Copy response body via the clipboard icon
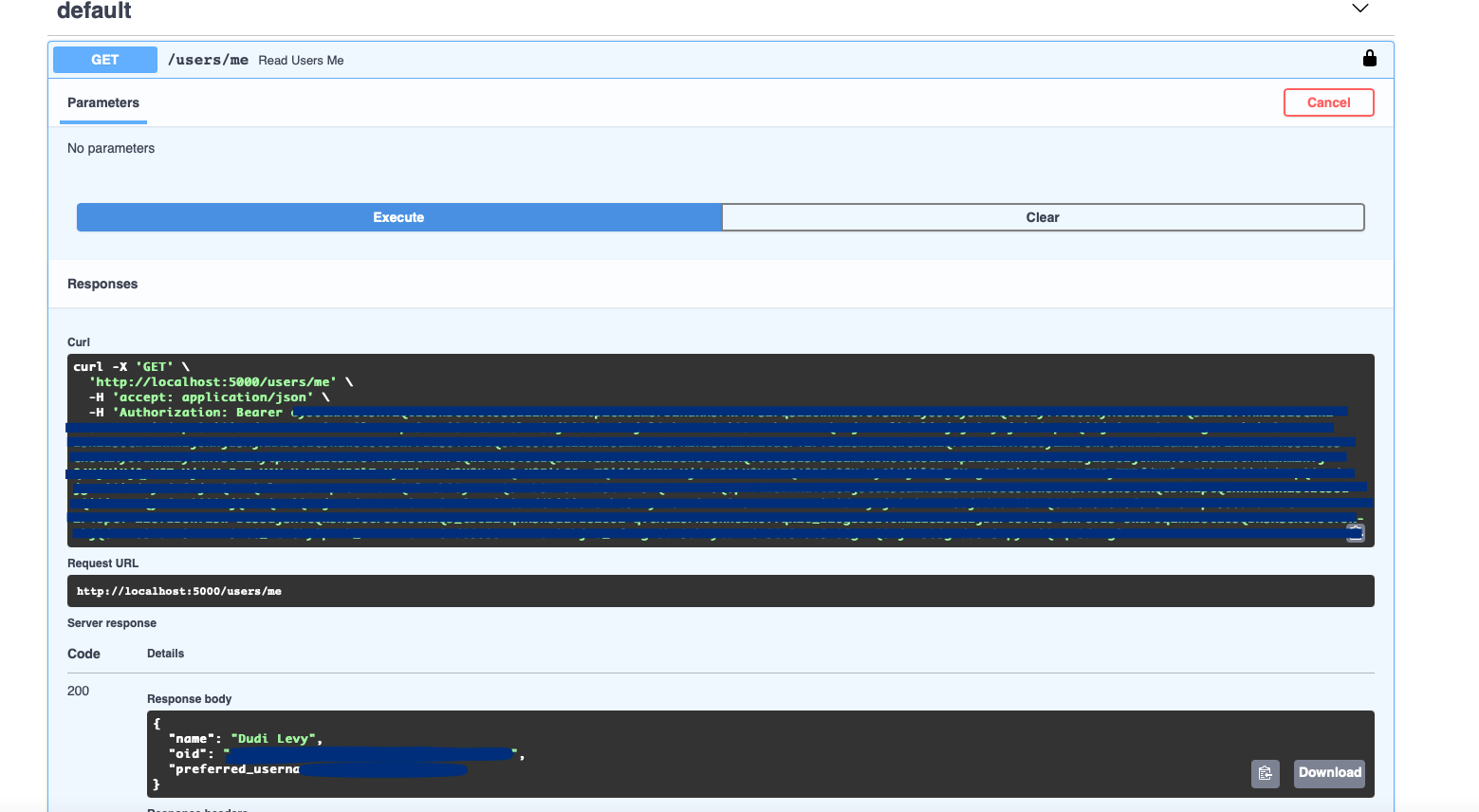This screenshot has height=812, width=1479. click(1265, 774)
